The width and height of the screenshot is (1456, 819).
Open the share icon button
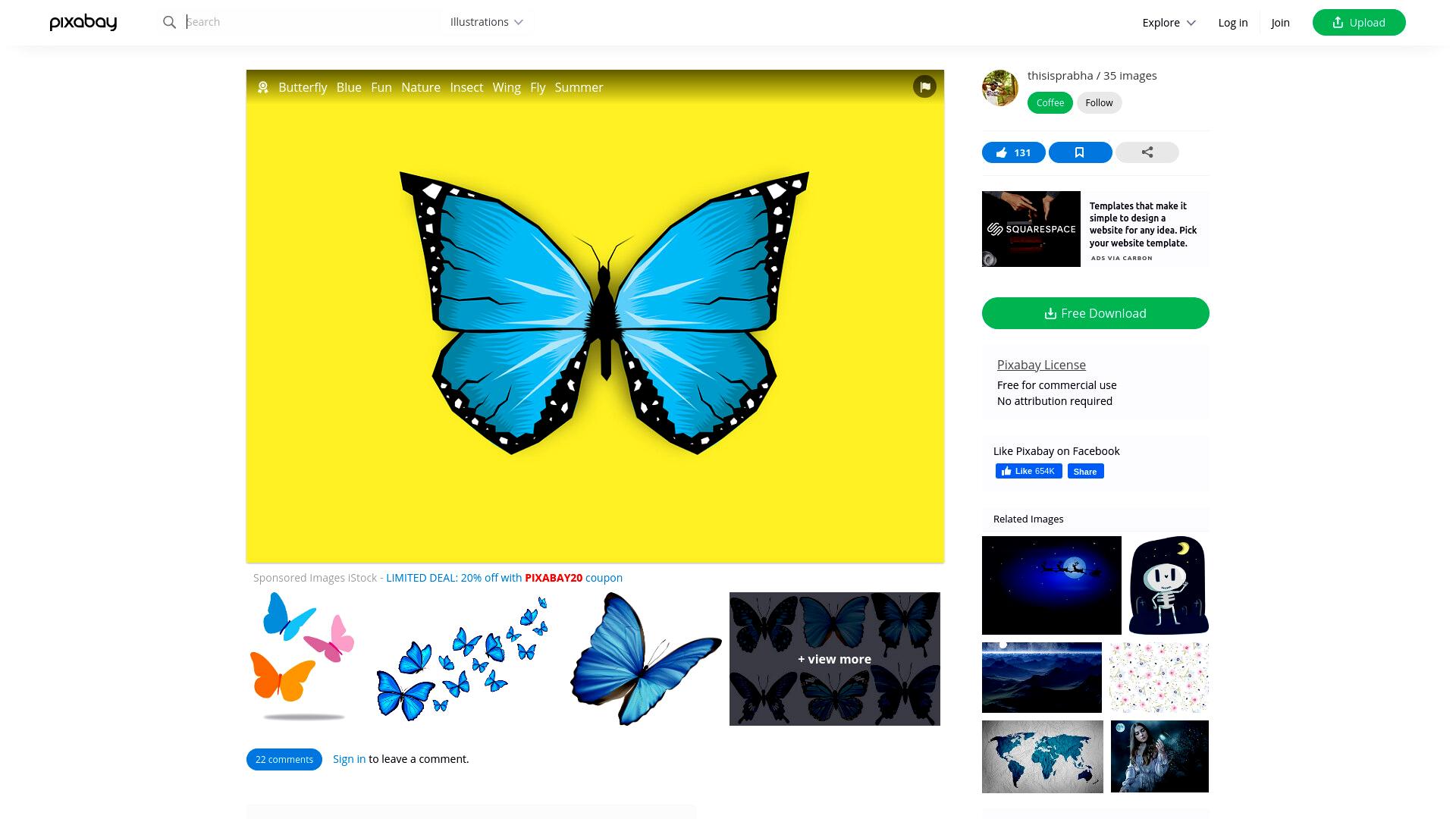pyautogui.click(x=1147, y=152)
